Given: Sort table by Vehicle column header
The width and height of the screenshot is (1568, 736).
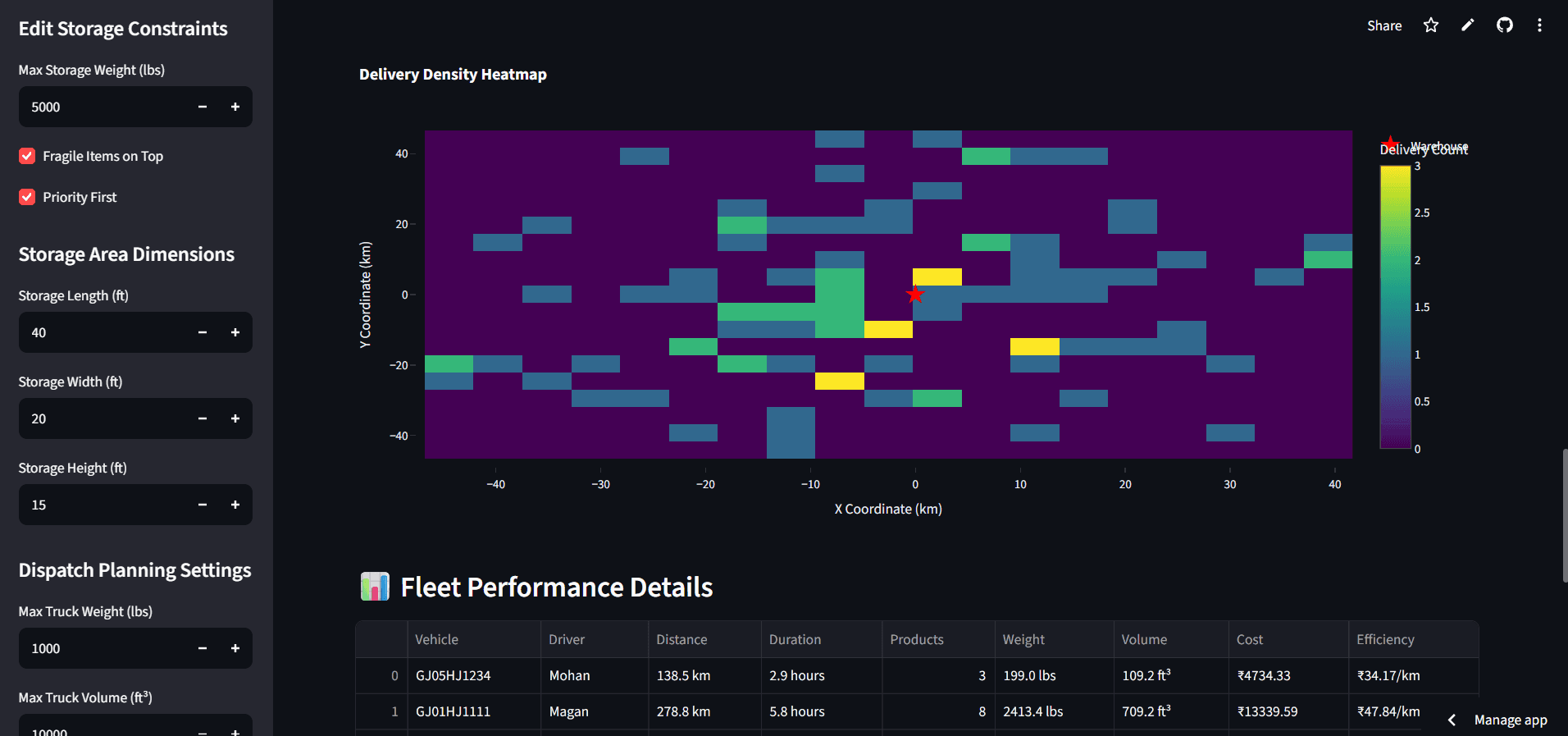Looking at the screenshot, I should coord(473,639).
